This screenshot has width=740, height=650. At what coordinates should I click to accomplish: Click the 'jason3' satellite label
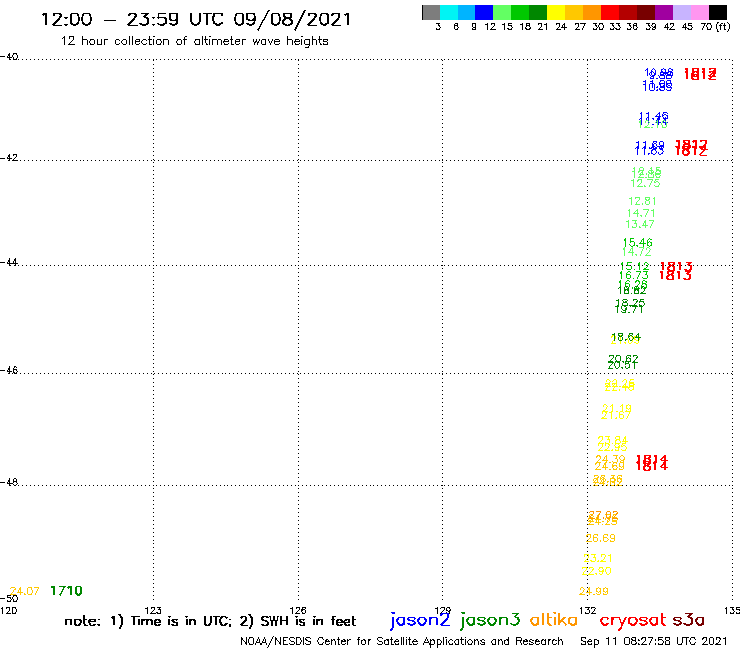(490, 620)
